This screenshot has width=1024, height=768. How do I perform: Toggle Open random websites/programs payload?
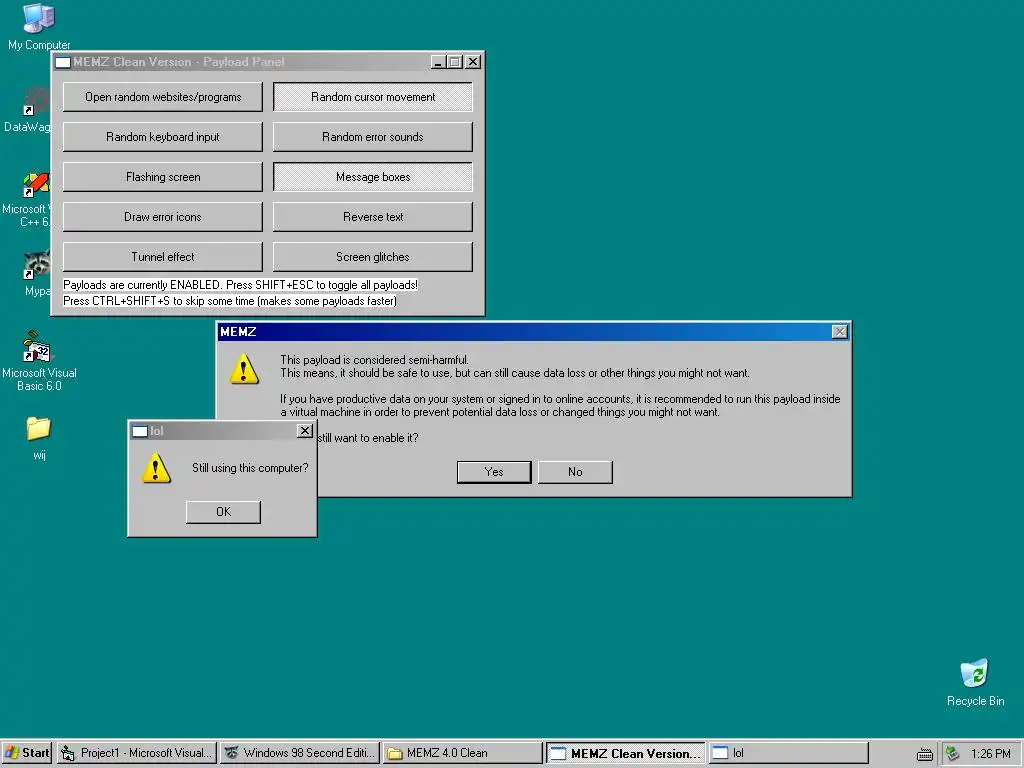click(163, 97)
